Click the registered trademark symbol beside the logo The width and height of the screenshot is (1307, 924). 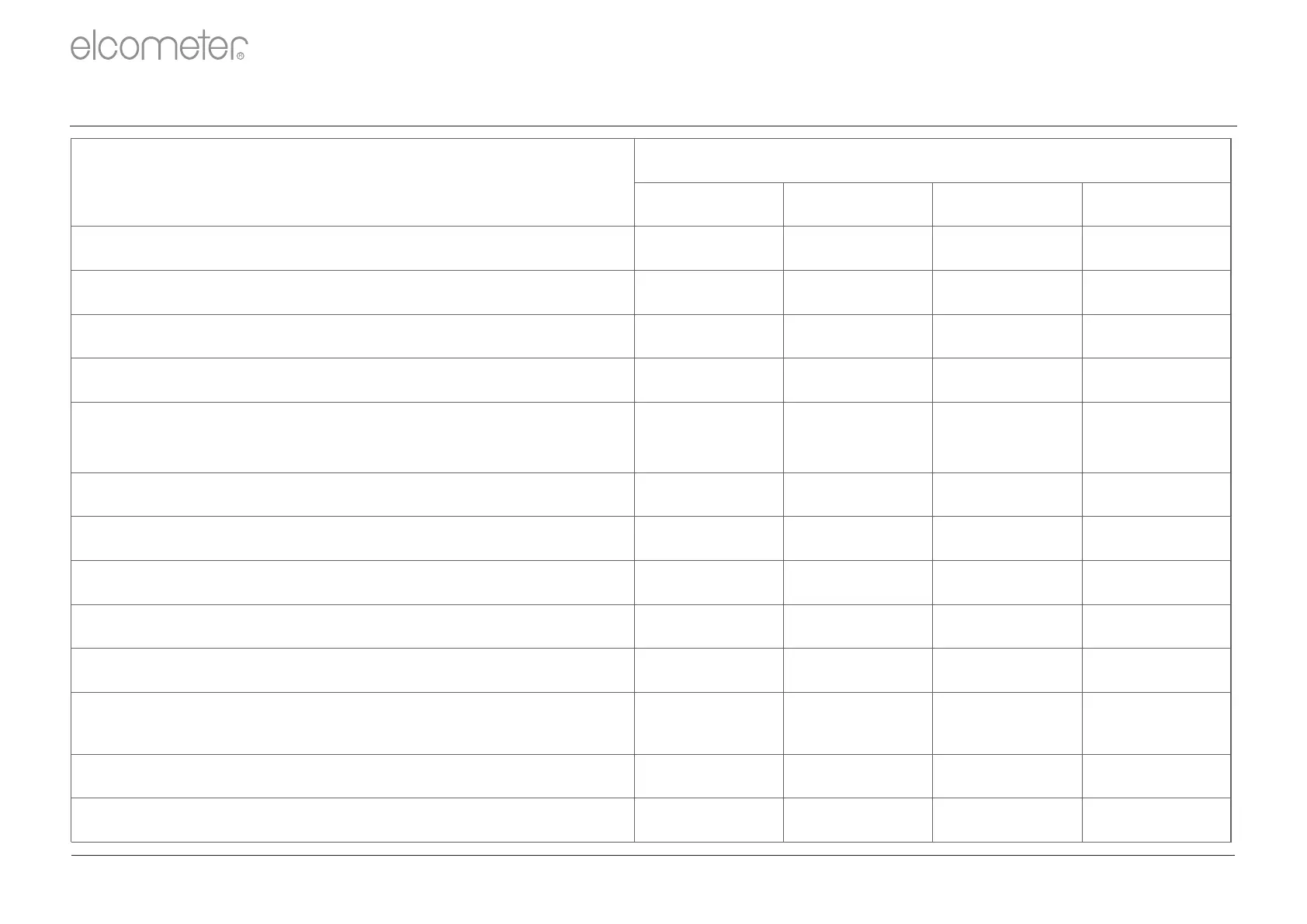241,56
